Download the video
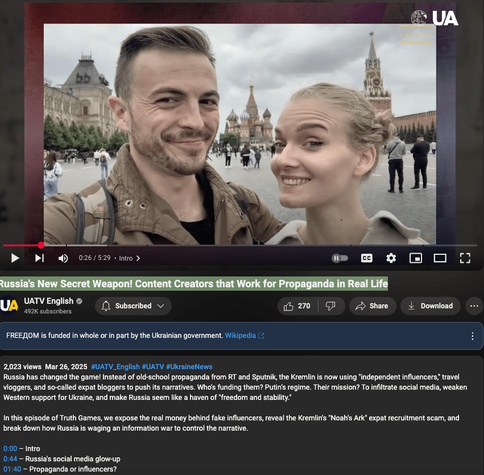484x475 pixels. coord(431,306)
